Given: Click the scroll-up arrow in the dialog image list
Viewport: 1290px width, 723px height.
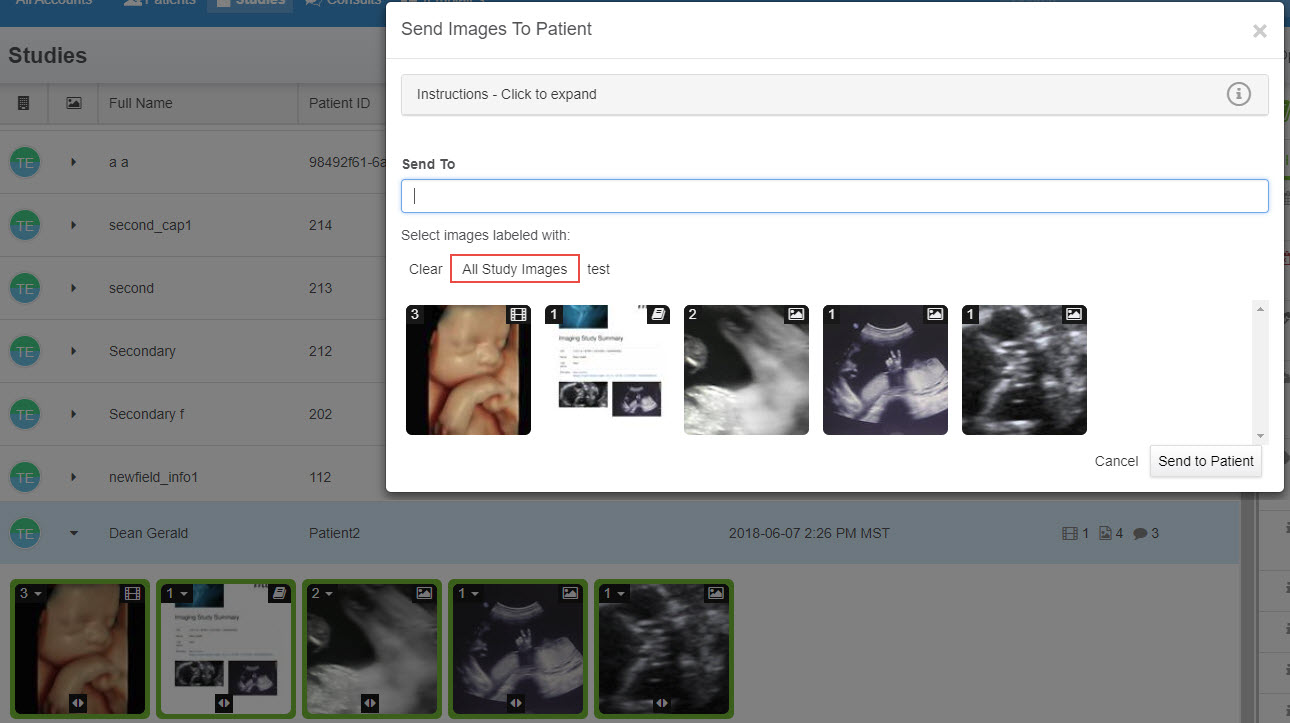Looking at the screenshot, I should (x=1260, y=309).
